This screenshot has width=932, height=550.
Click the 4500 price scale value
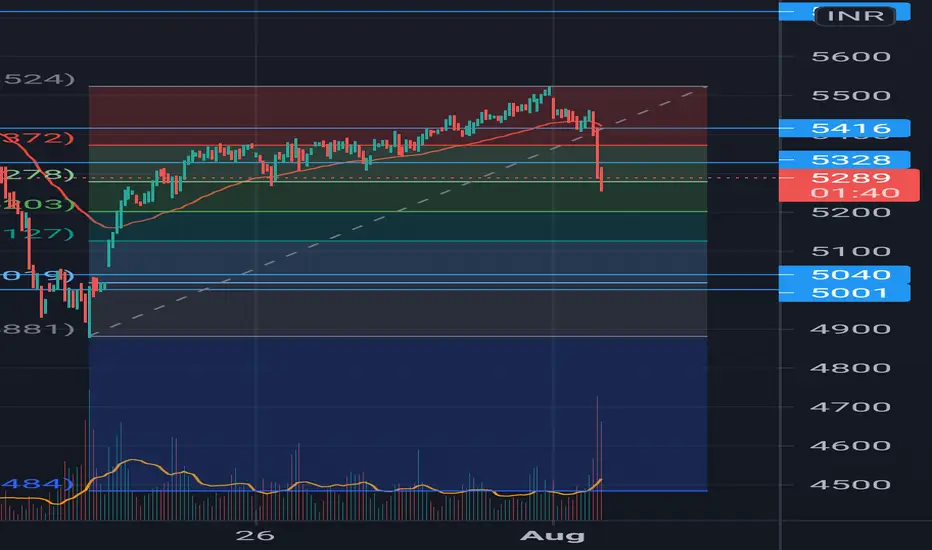[x=851, y=484]
